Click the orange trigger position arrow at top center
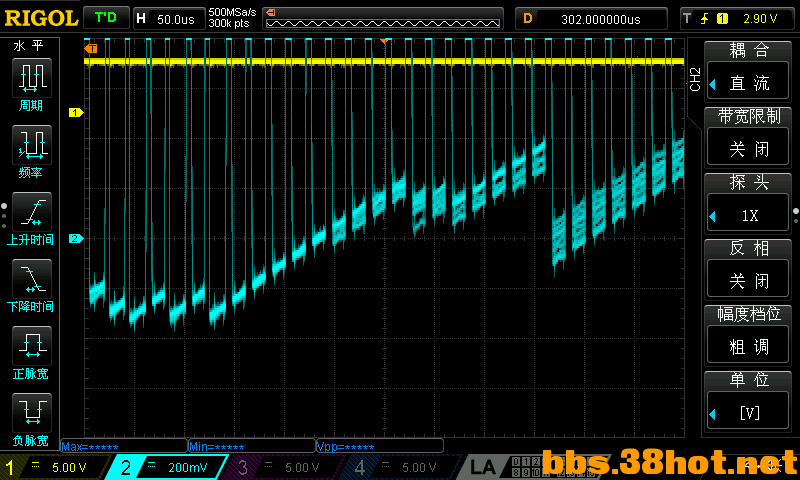Screen dimensions: 800x480 point(384,41)
